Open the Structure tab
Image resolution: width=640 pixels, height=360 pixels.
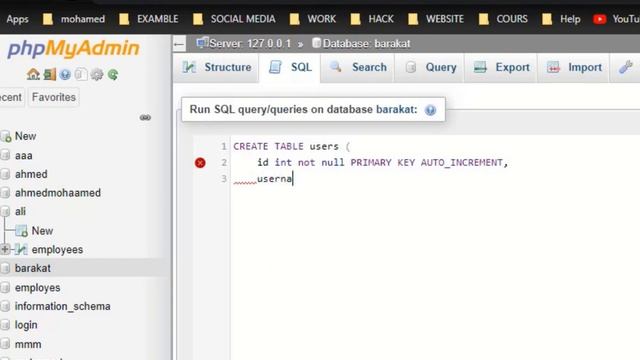217,67
